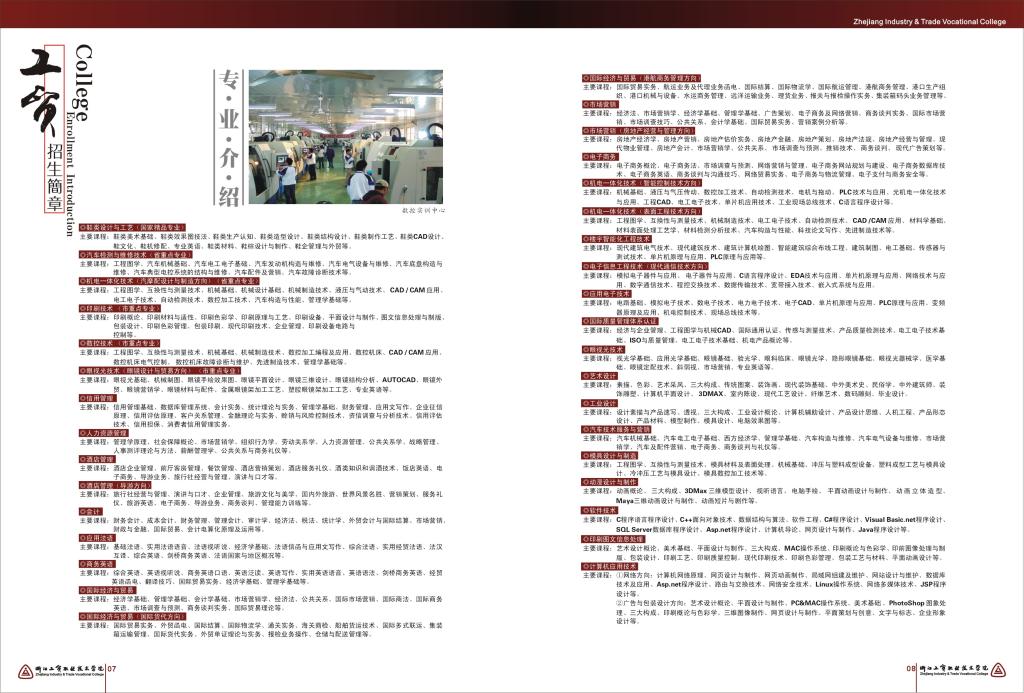Image resolution: width=1024 pixels, height=693 pixels.
Task: Select the 计算机应用技术 section heading
Action: [610, 565]
